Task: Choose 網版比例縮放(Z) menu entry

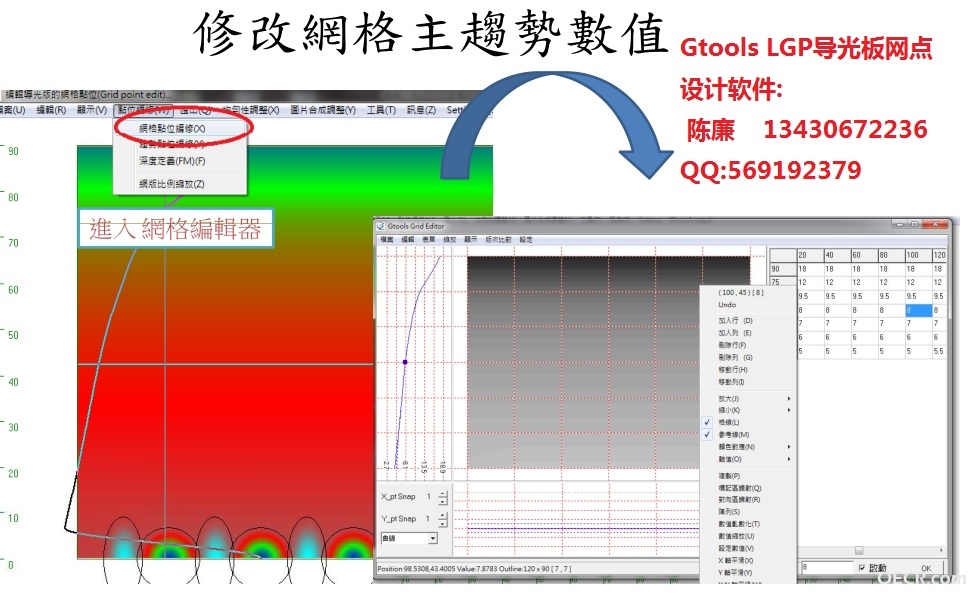Action: [x=172, y=184]
